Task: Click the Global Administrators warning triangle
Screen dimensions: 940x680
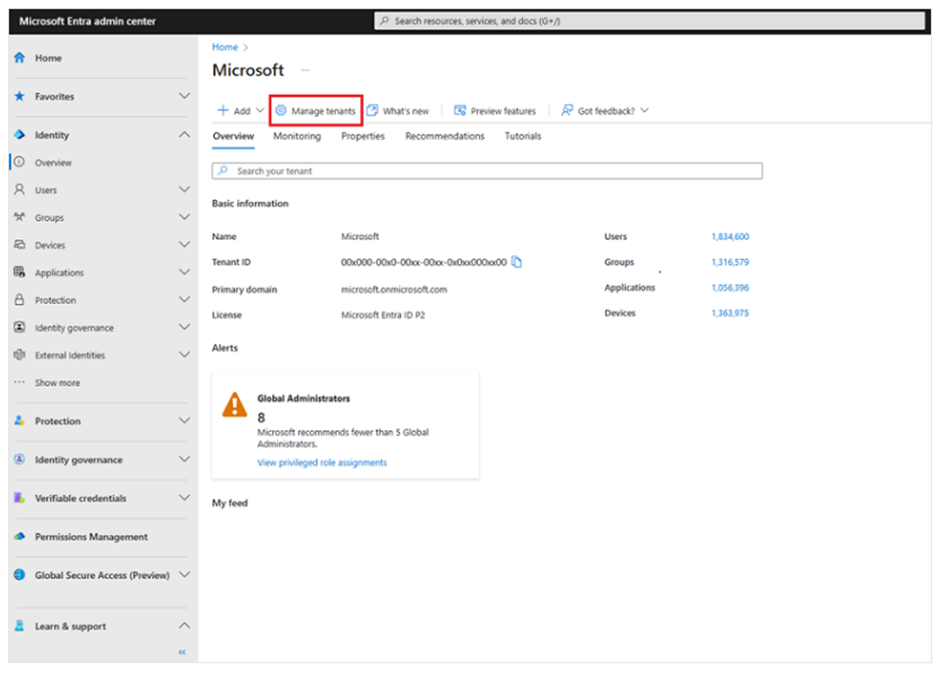Action: click(x=234, y=405)
